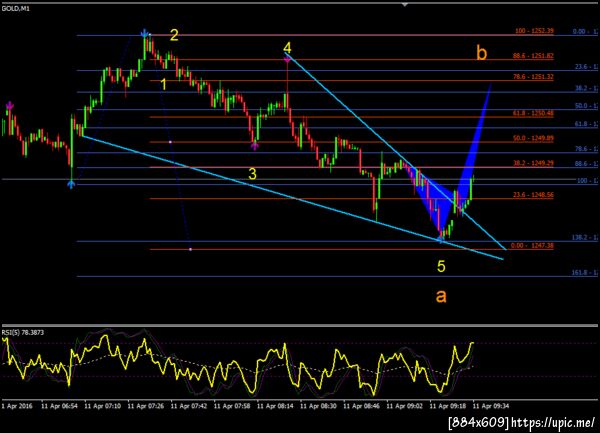600x433 pixels.
Task: Click the chart shift triangle marker at the top edge
Action: tap(404, 5)
